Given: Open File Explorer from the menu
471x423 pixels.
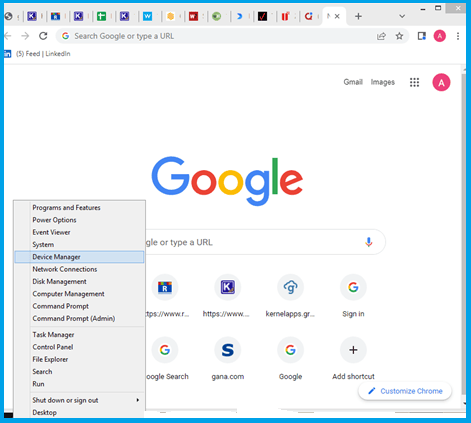Looking at the screenshot, I should point(79,359).
